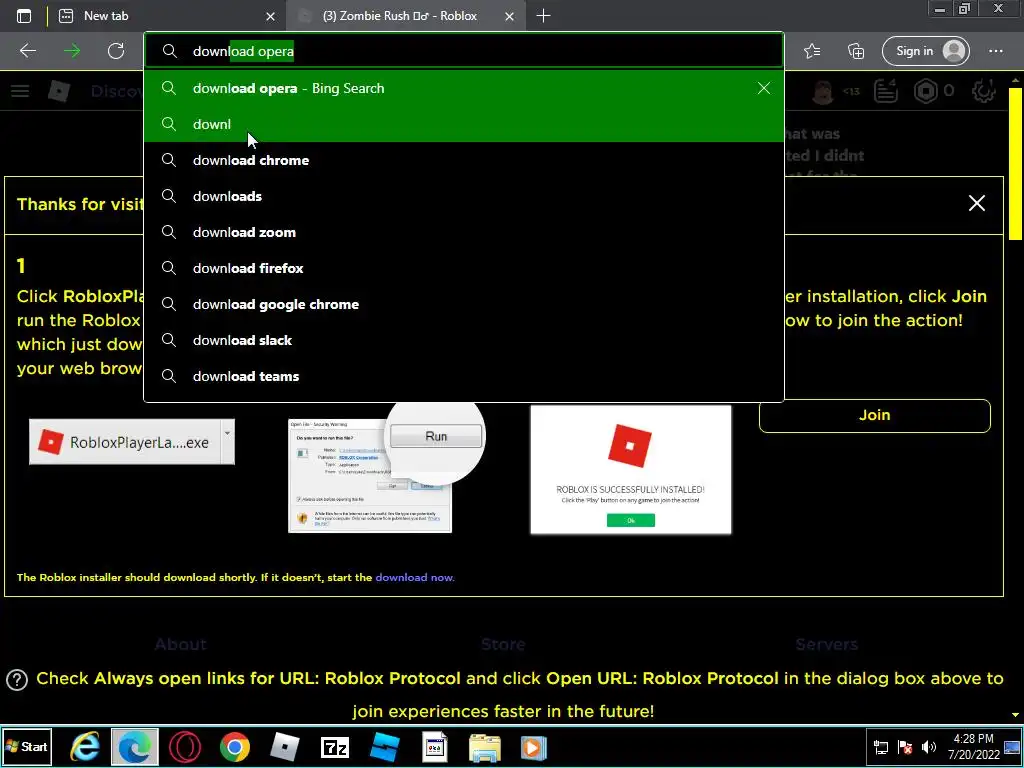Open the Robux balance icon
This screenshot has width=1024, height=768.
[925, 91]
